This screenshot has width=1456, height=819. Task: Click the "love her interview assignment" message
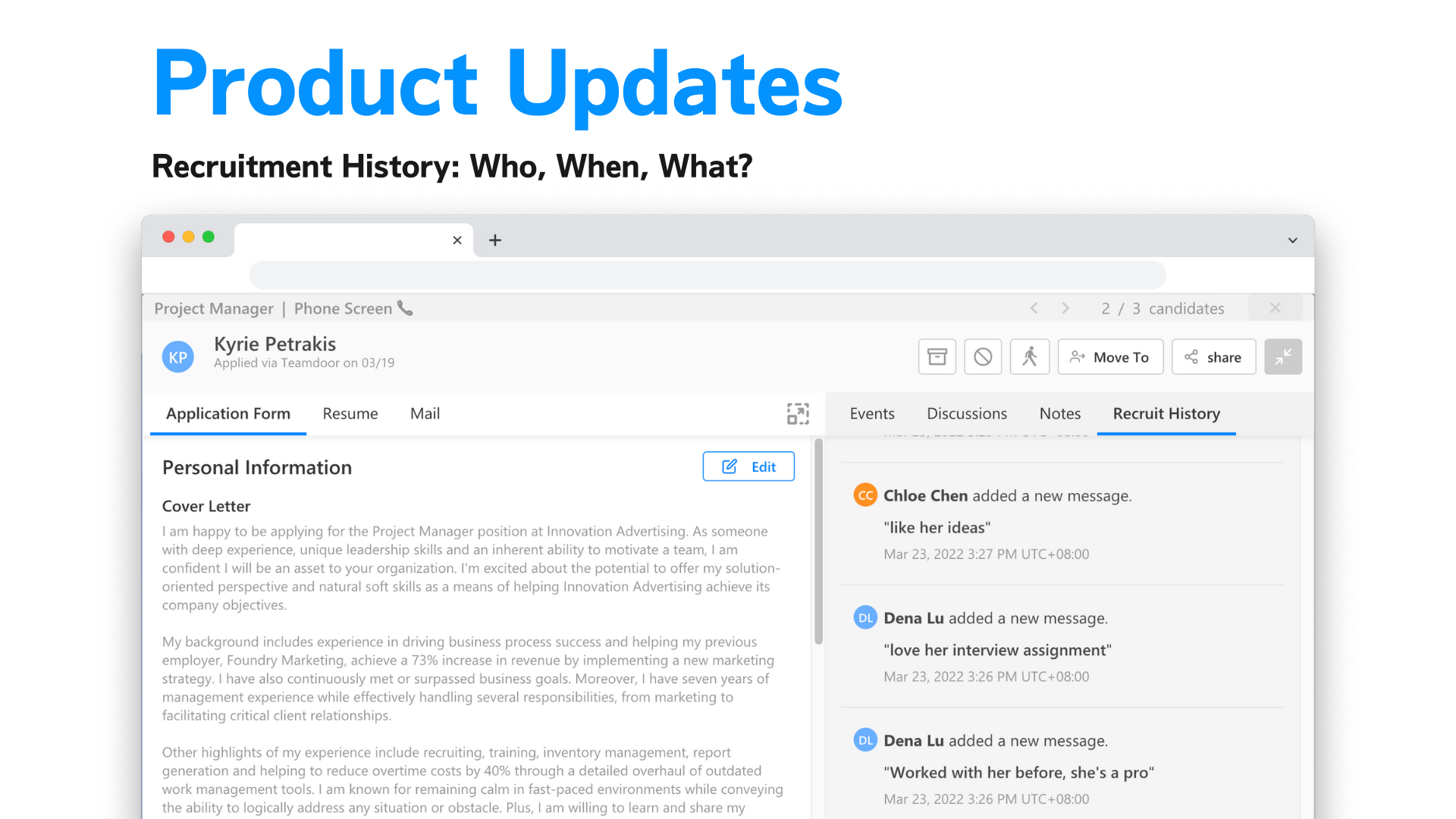(x=997, y=650)
